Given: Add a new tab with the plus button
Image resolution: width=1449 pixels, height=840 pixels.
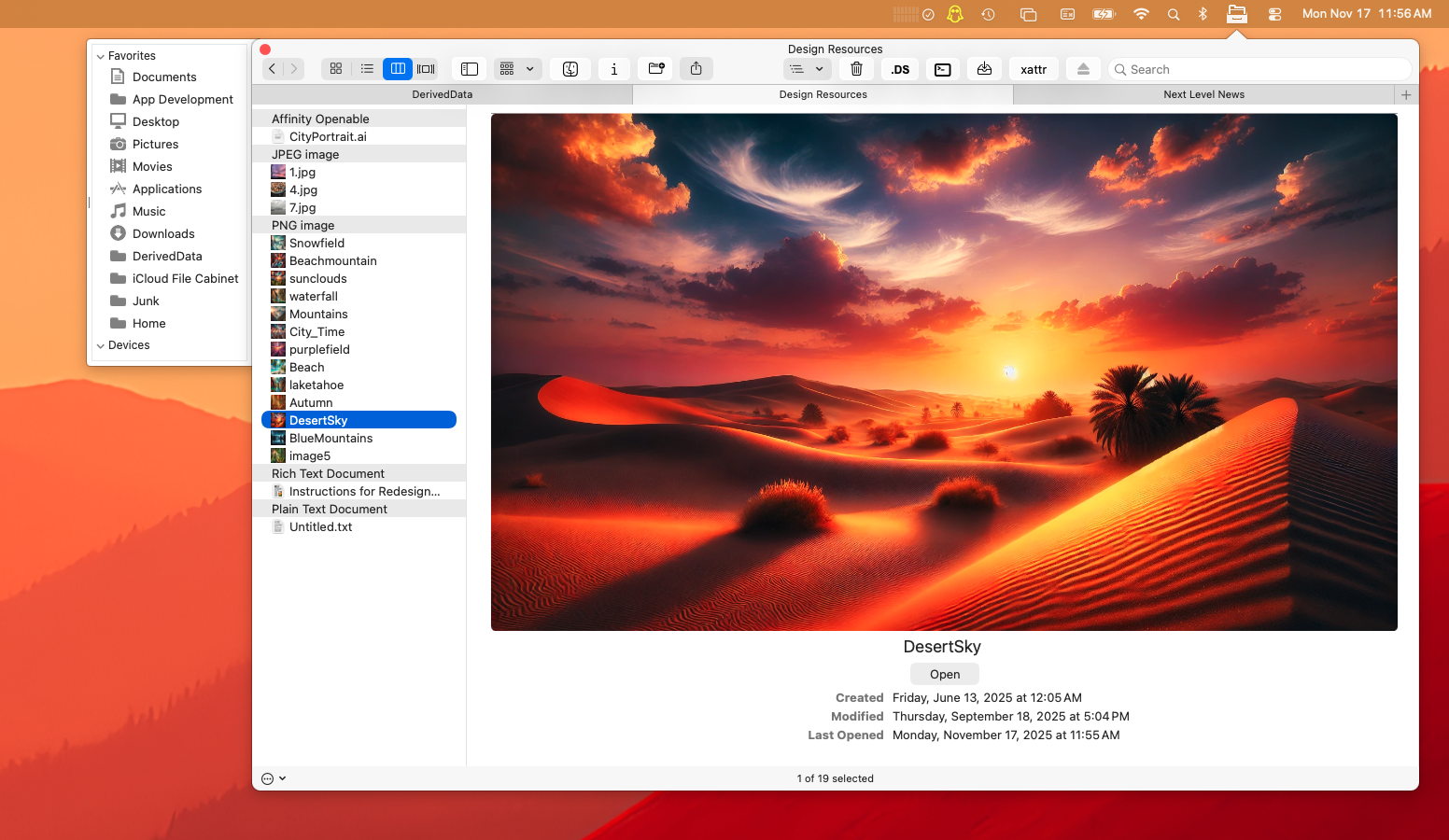Looking at the screenshot, I should click(1406, 94).
